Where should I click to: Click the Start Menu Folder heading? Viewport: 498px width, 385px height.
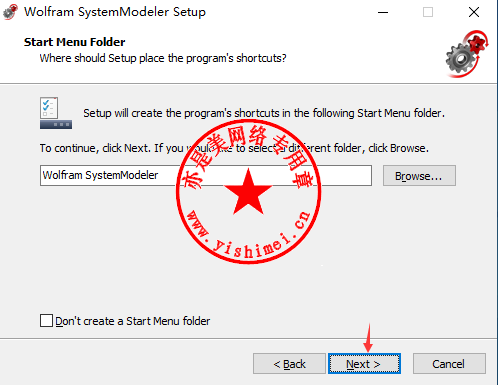click(x=75, y=42)
